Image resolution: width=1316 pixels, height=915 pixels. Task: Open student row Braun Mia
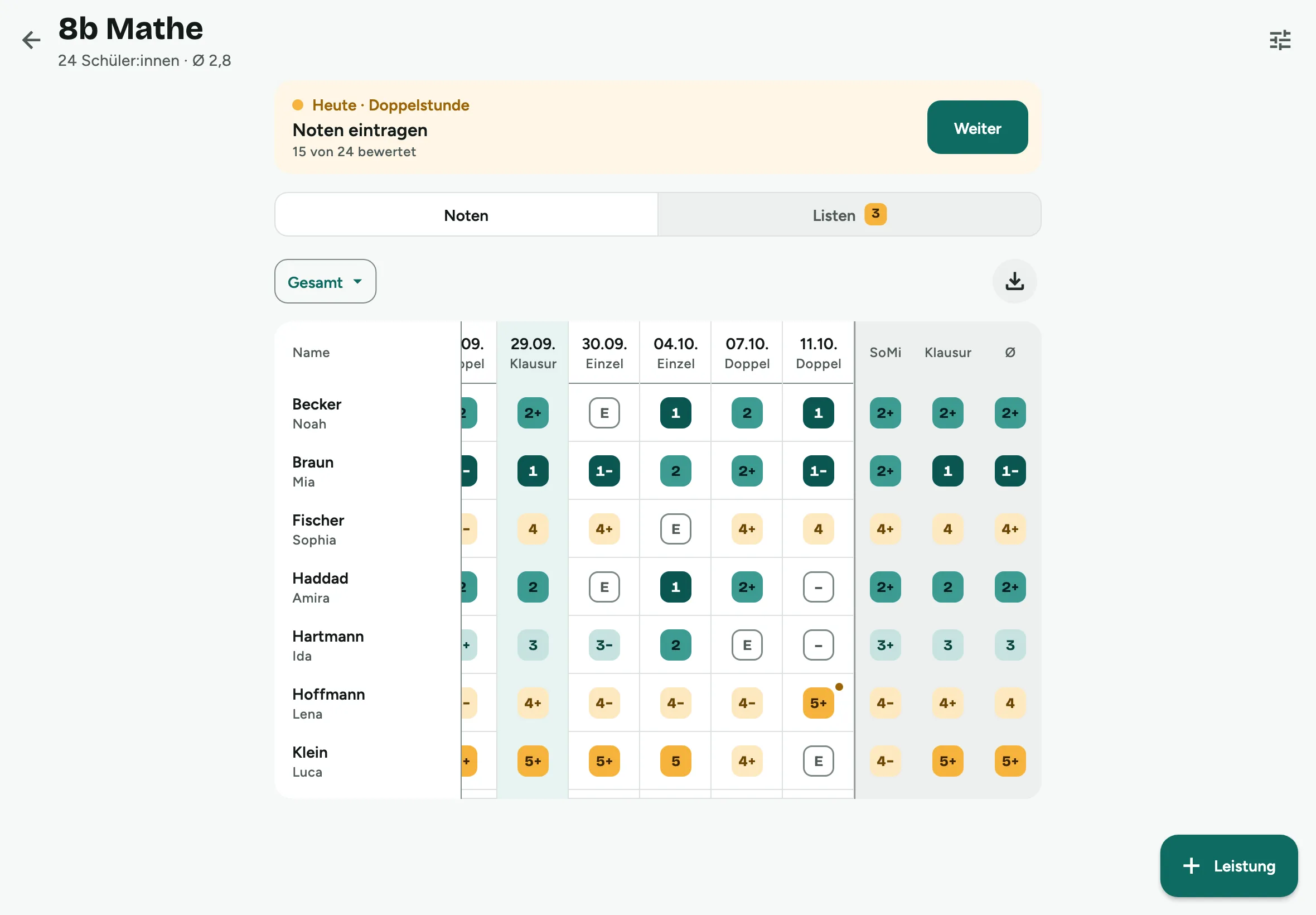(x=368, y=471)
